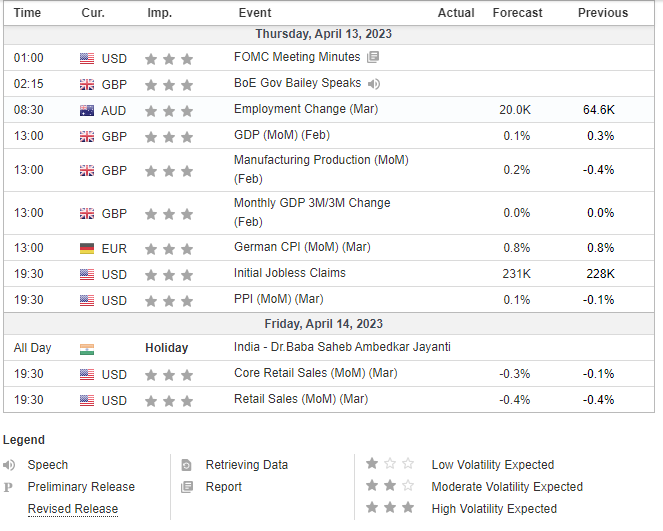This screenshot has height=531, width=663.
Task: Click the Forecast column header
Action: 517,13
